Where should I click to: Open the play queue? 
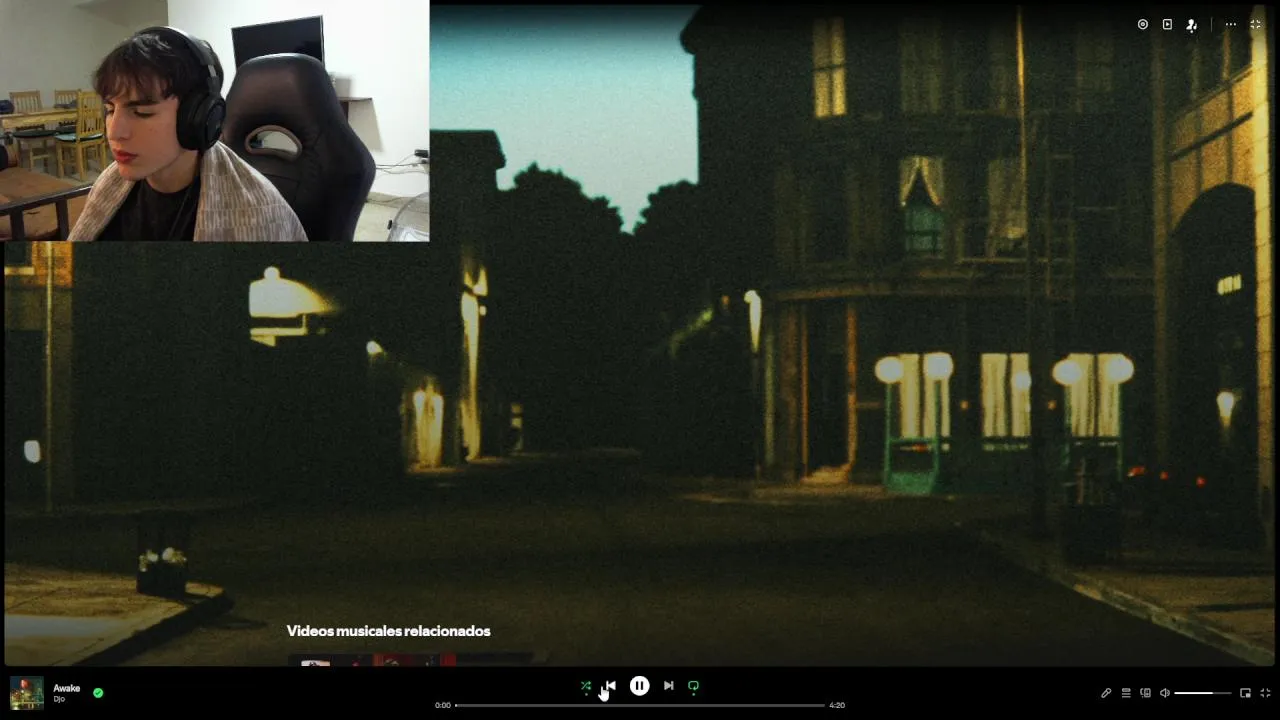(1126, 693)
